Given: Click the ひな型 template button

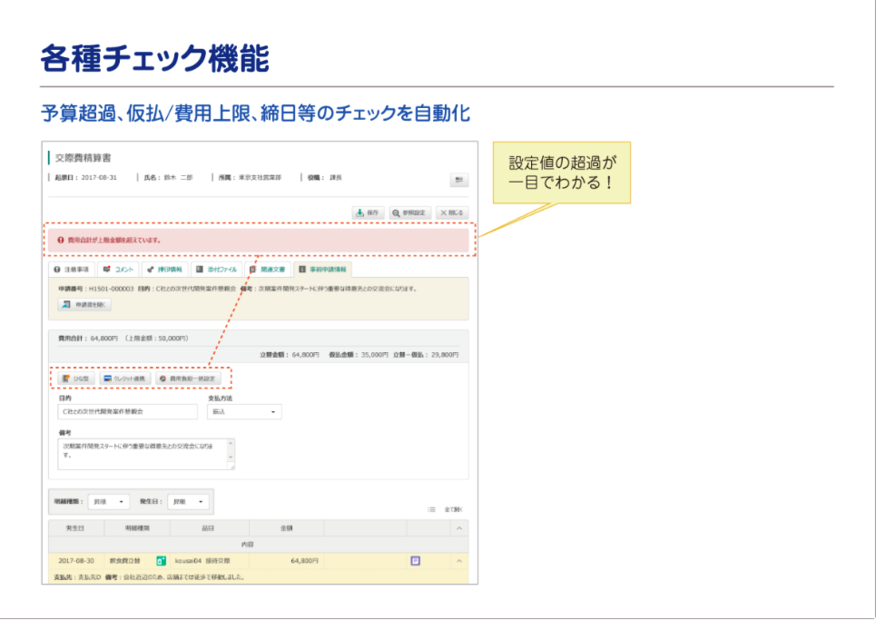Looking at the screenshot, I should [76, 379].
